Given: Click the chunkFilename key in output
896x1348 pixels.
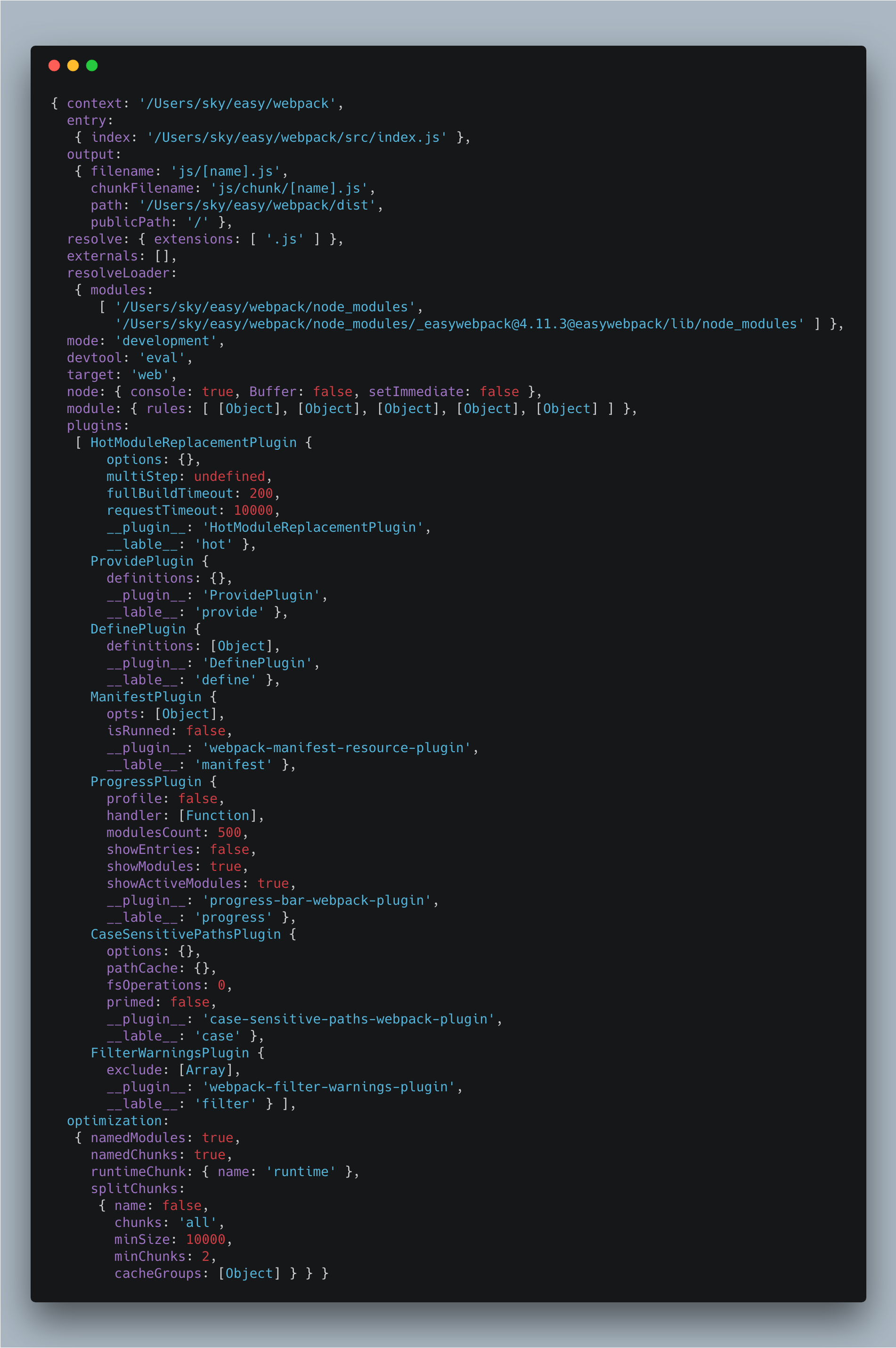Looking at the screenshot, I should pos(142,188).
